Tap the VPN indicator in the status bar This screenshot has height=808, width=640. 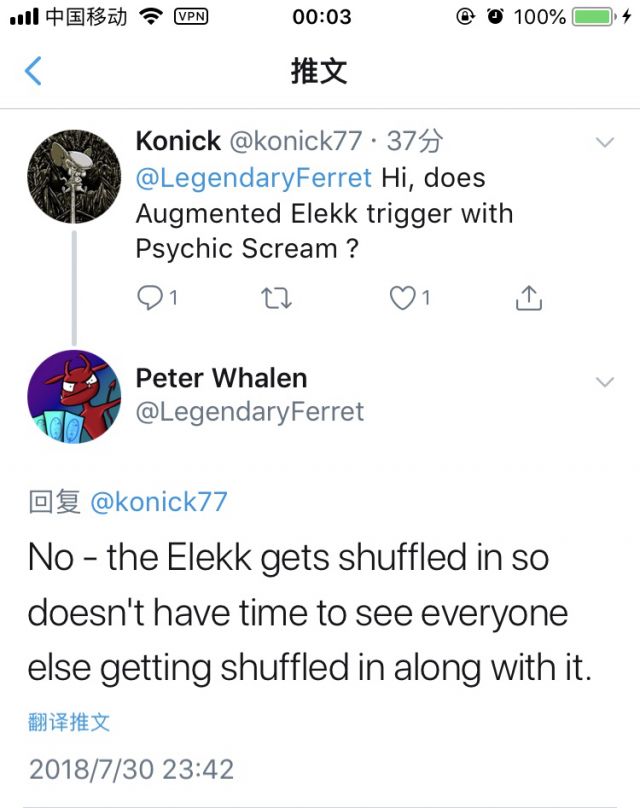[x=189, y=15]
